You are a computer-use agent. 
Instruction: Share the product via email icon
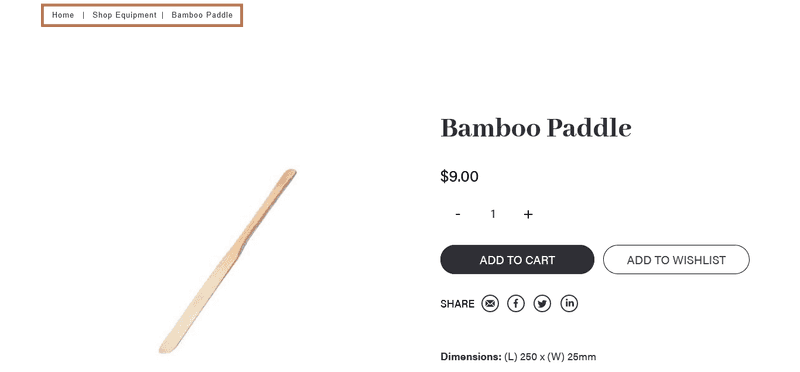tap(490, 304)
